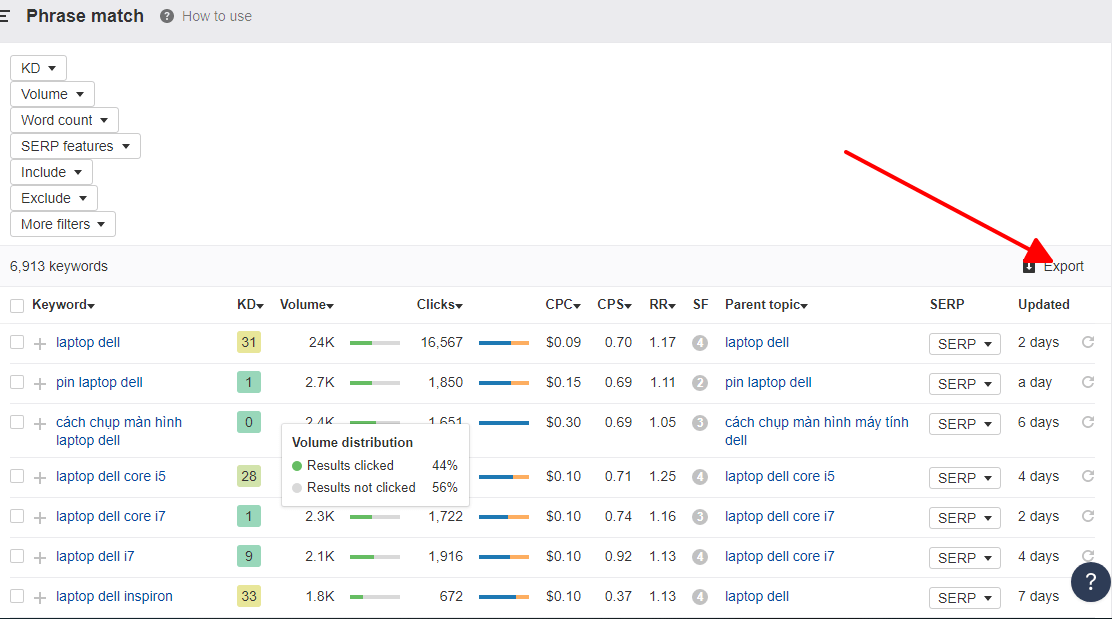1112x619 pixels.
Task: Click the Export download icon
Action: coord(1028,267)
